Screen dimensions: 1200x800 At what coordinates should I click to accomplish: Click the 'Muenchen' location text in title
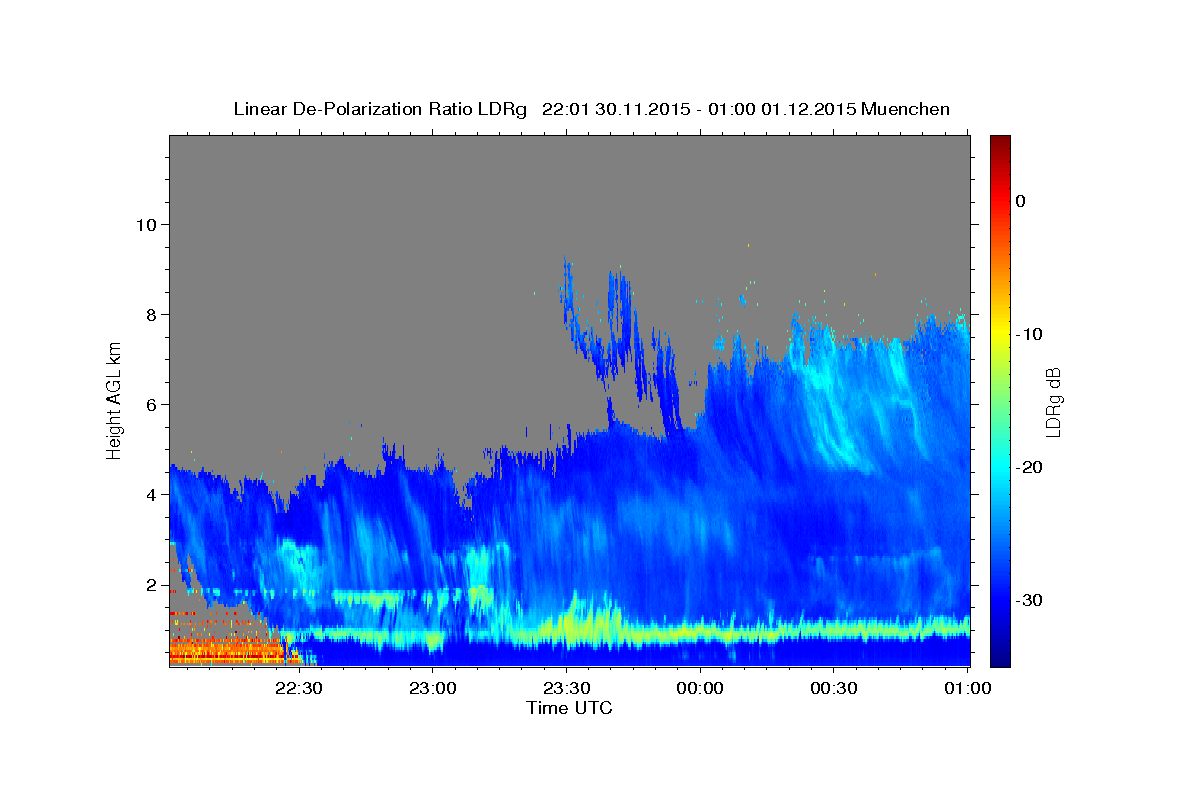tap(905, 109)
